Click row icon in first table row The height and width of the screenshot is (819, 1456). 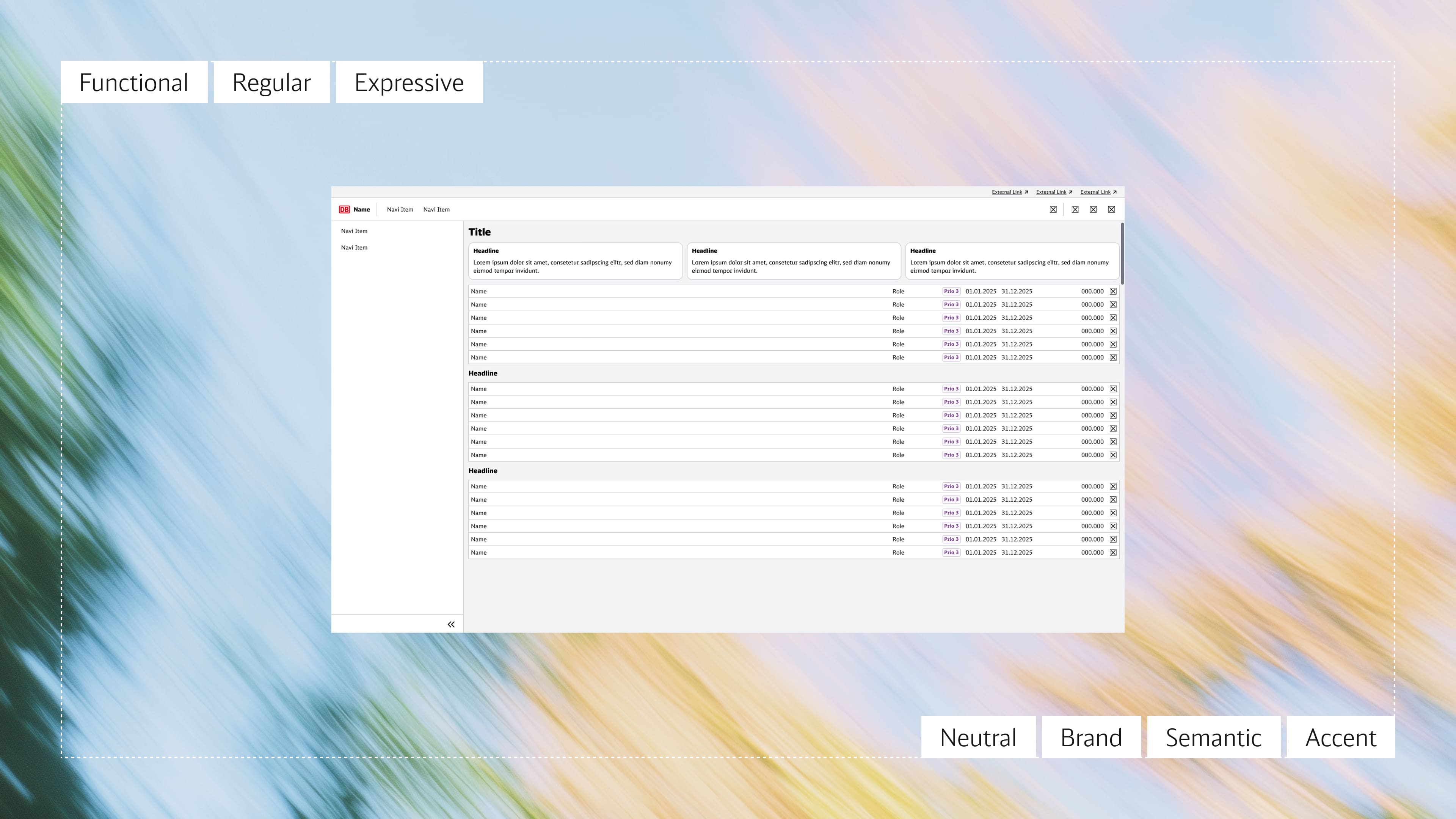tap(1113, 292)
